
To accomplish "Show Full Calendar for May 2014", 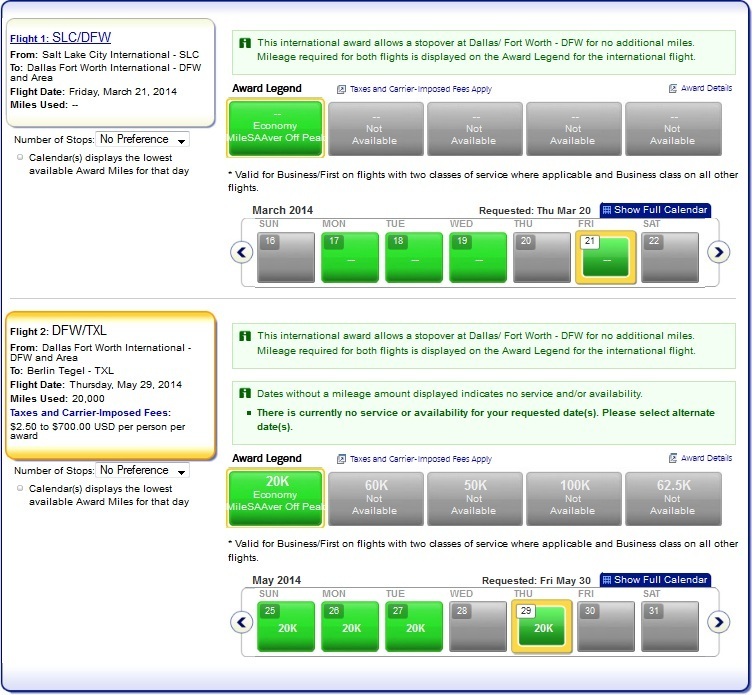I will (656, 580).
